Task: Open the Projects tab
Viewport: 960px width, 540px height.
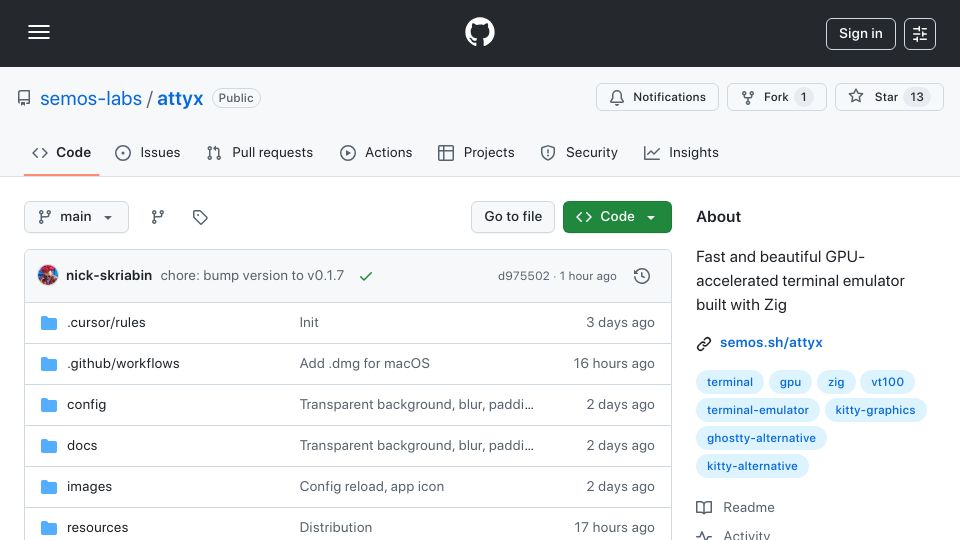Action: pyautogui.click(x=476, y=152)
